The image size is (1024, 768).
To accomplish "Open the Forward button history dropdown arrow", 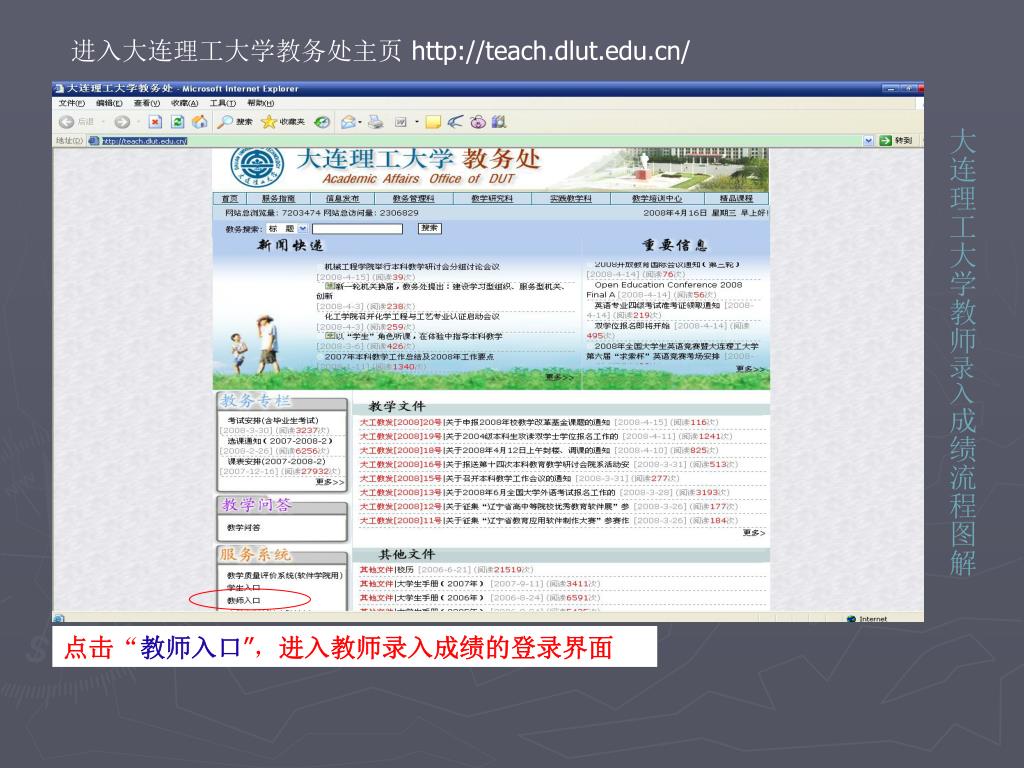I will click(x=137, y=122).
